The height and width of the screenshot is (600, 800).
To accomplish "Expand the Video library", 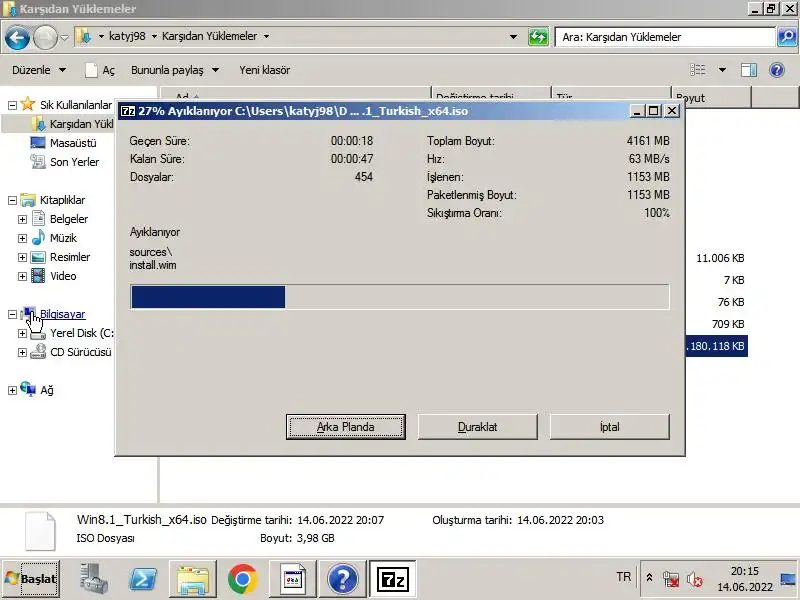I will pos(22,276).
